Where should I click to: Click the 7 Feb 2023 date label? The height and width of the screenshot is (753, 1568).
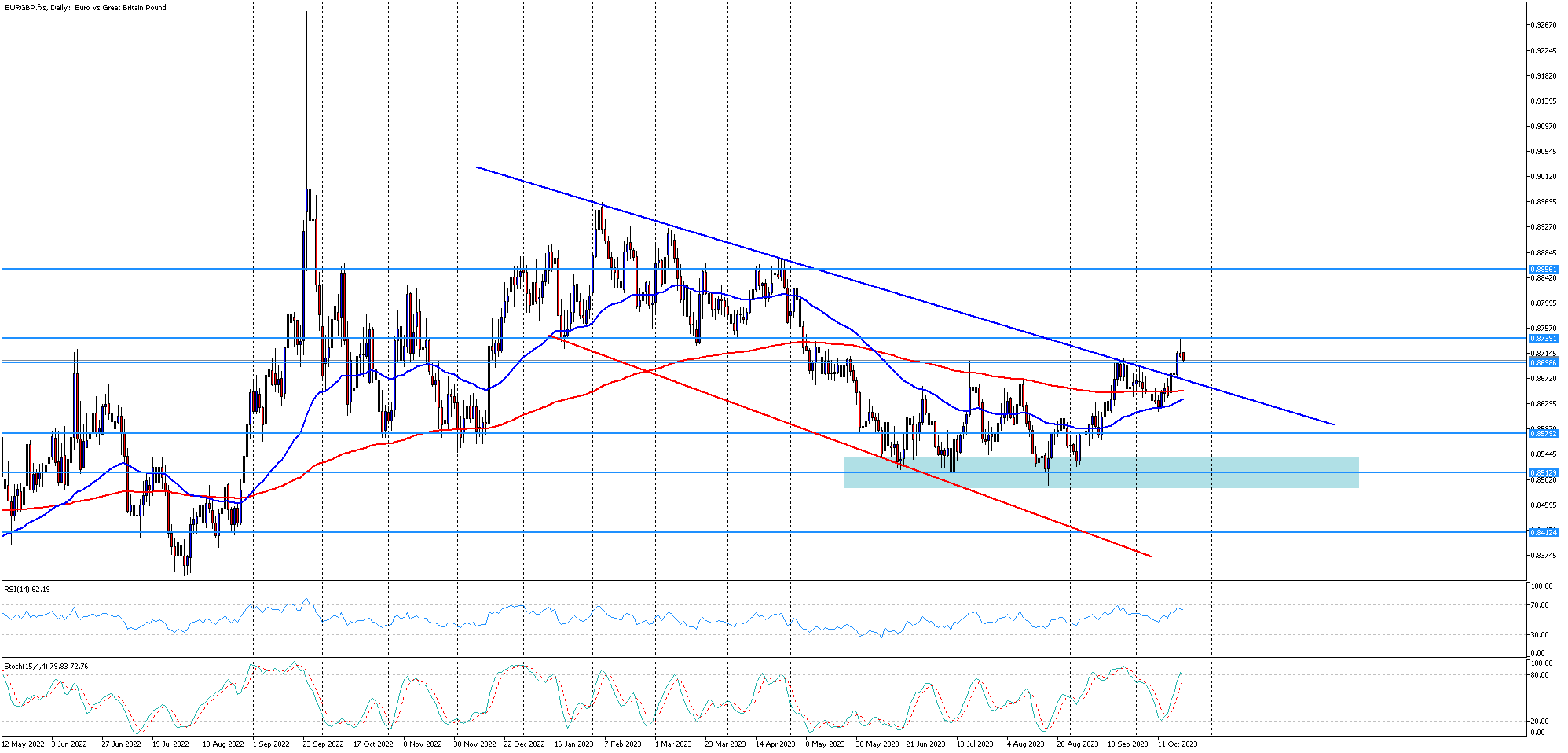pos(622,744)
